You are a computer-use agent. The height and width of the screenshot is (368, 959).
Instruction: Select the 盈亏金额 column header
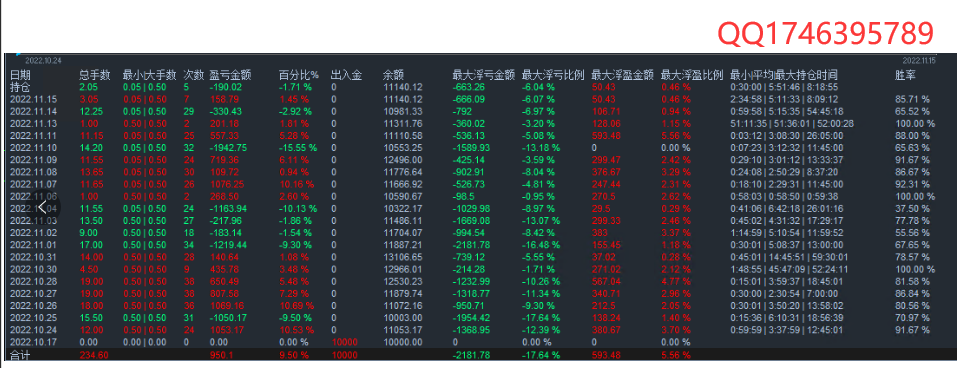click(x=230, y=75)
